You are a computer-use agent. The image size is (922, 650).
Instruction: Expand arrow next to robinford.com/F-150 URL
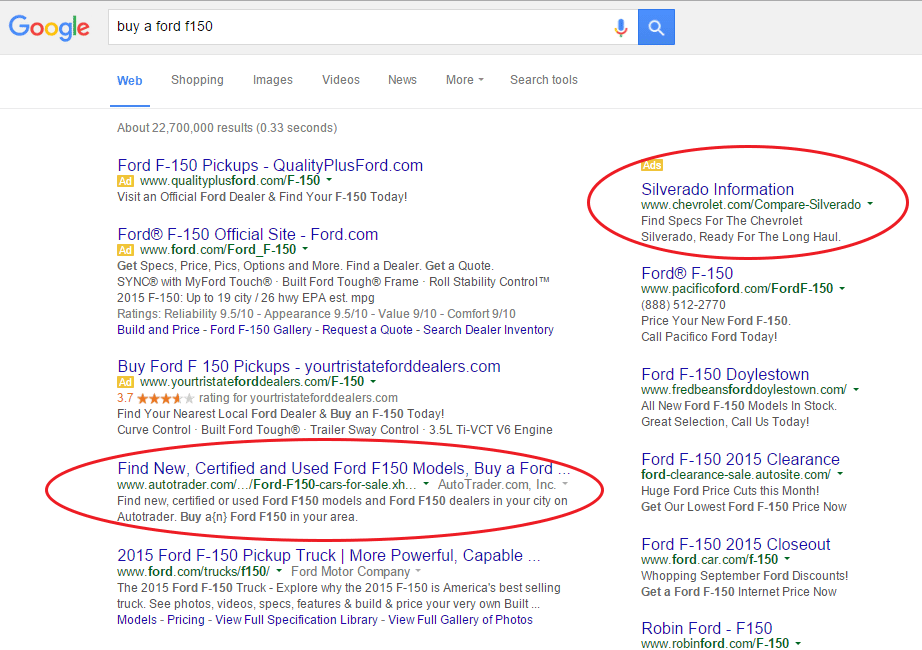click(798, 643)
